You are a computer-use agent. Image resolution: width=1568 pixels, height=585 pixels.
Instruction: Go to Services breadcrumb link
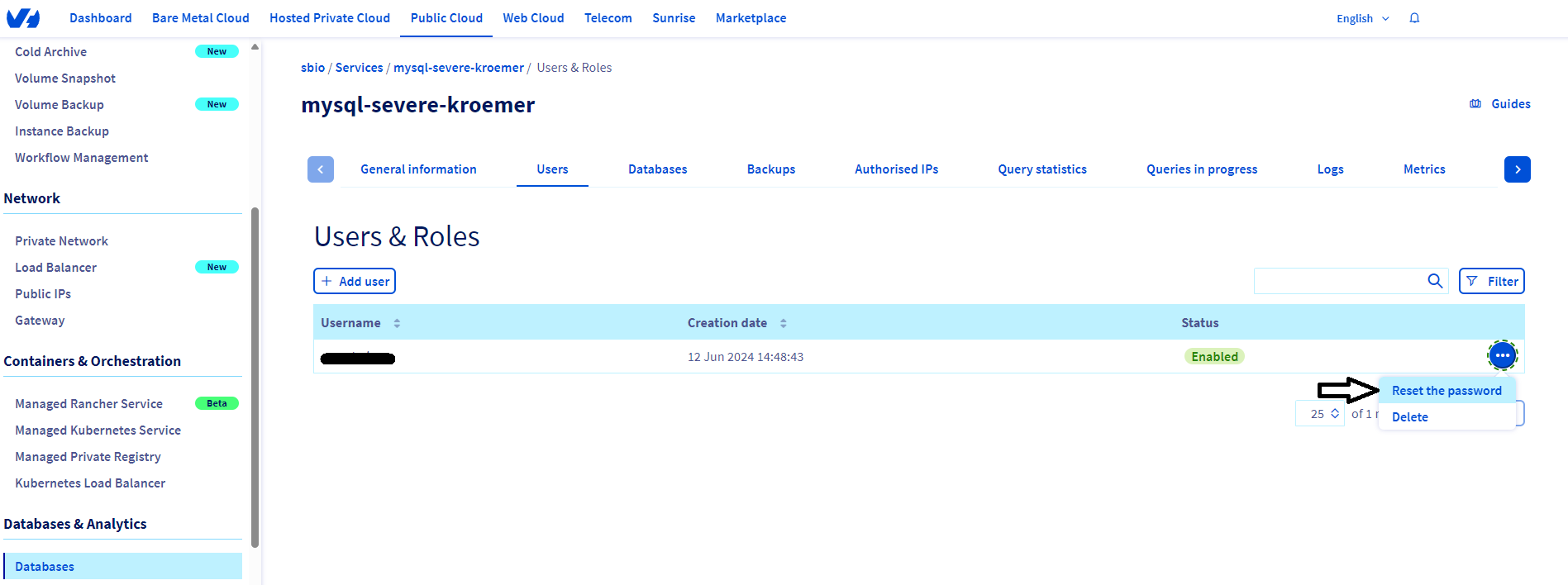[x=359, y=68]
